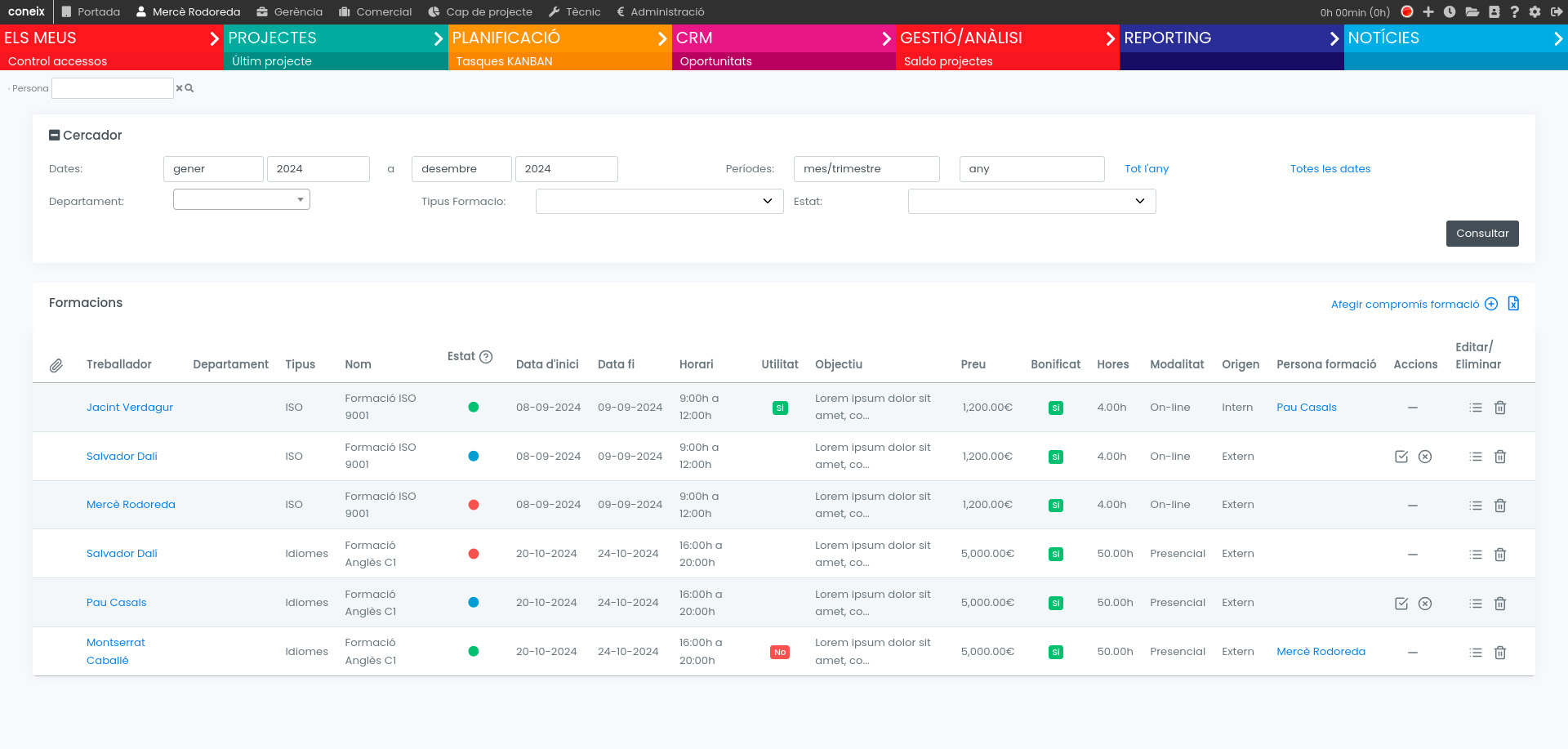Click the Persona search magnifier icon

[189, 88]
